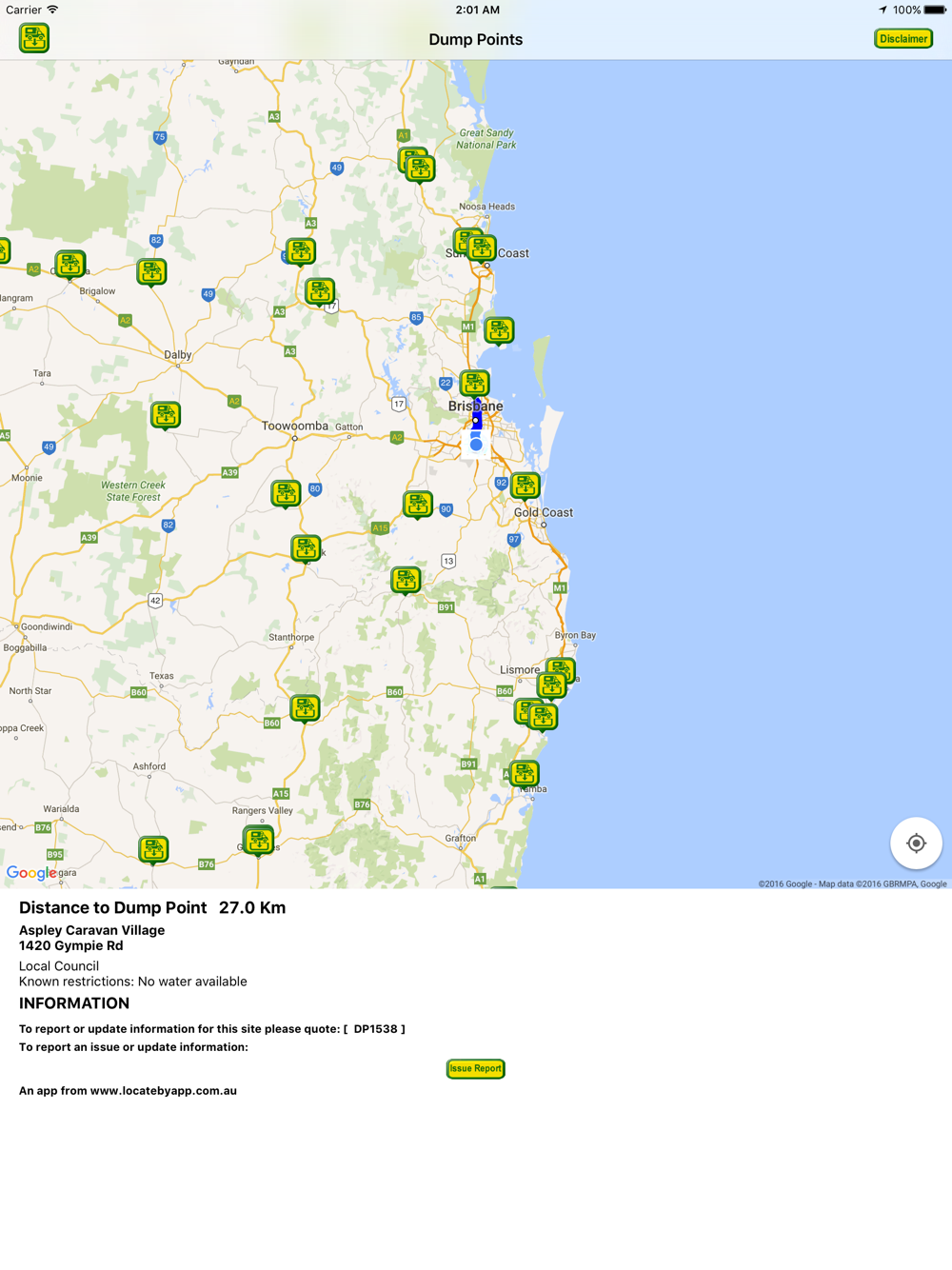The width and height of the screenshot is (952, 1270).
Task: Select dump marker nearest north of Stanthorpe
Action: click(x=306, y=548)
